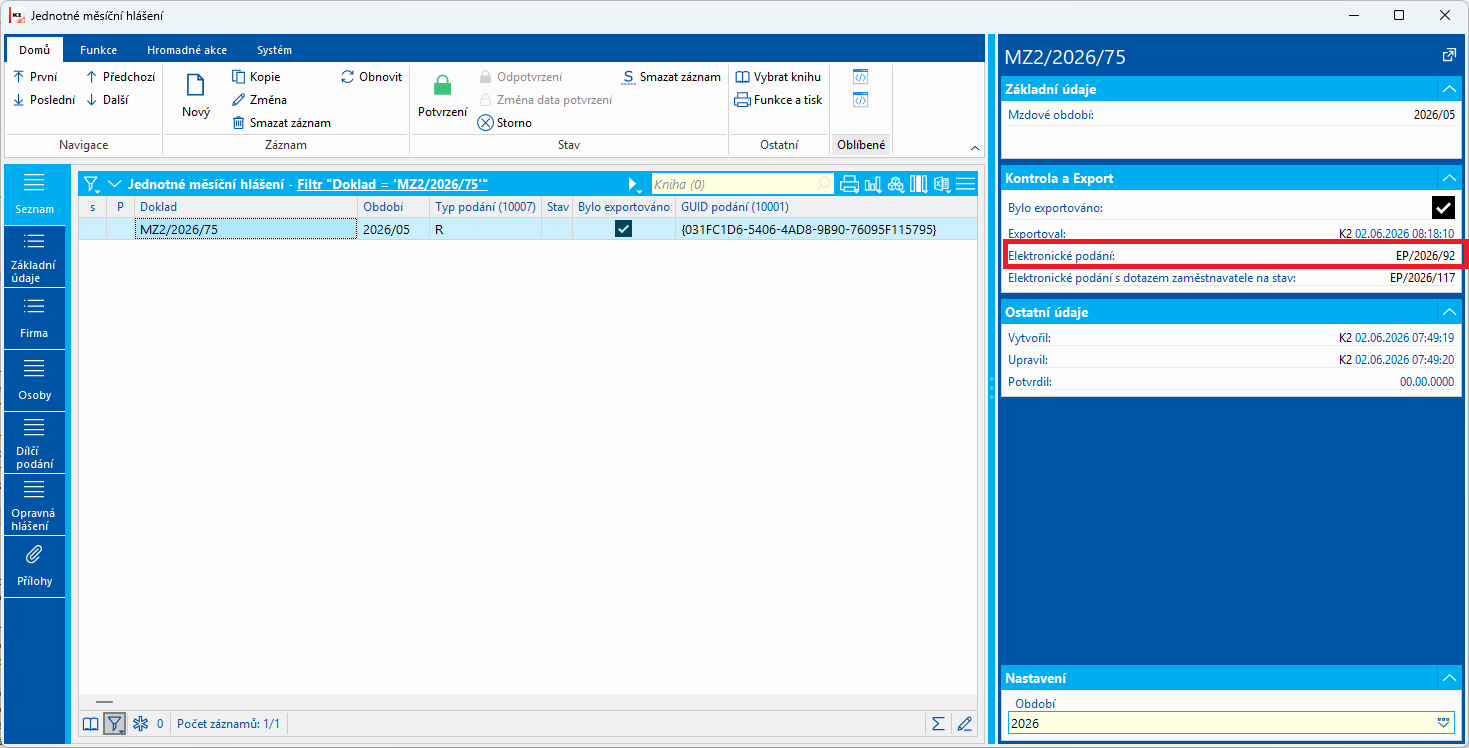
Task: Open the Hromadné akce ribbon tab
Action: click(x=187, y=50)
